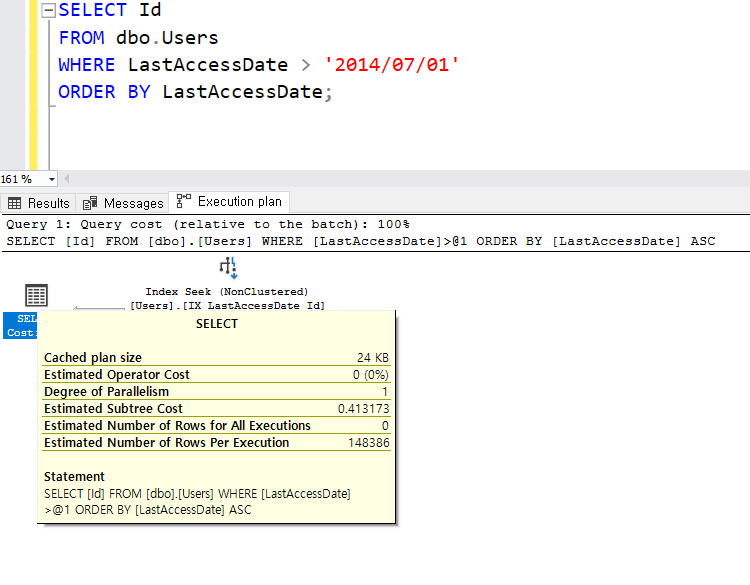Click the parameterized query text under header
Image resolution: width=750 pixels, height=585 pixels.
point(361,241)
